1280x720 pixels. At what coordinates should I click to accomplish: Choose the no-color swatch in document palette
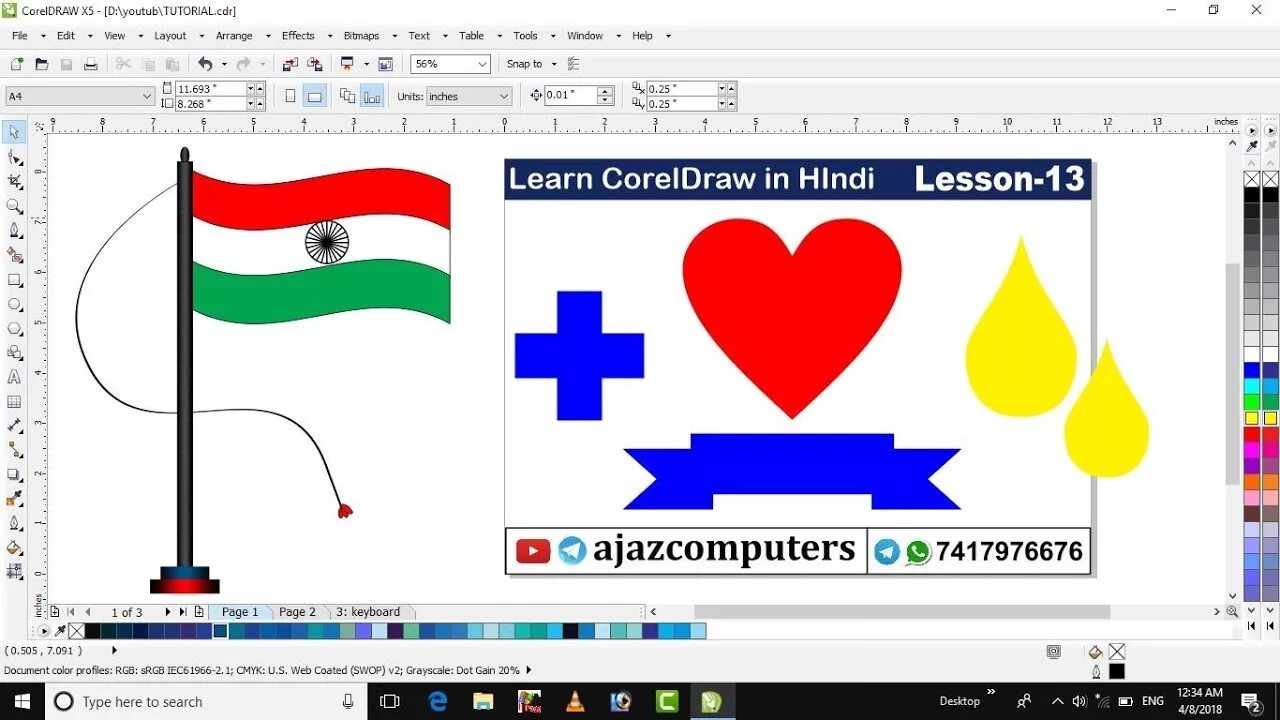pos(77,631)
